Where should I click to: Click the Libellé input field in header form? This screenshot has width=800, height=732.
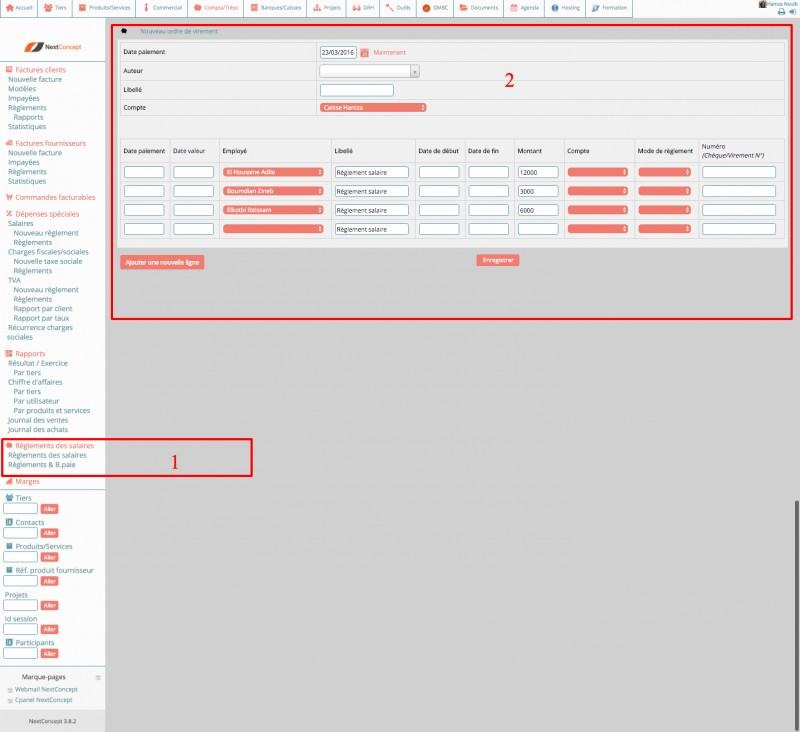[x=356, y=90]
